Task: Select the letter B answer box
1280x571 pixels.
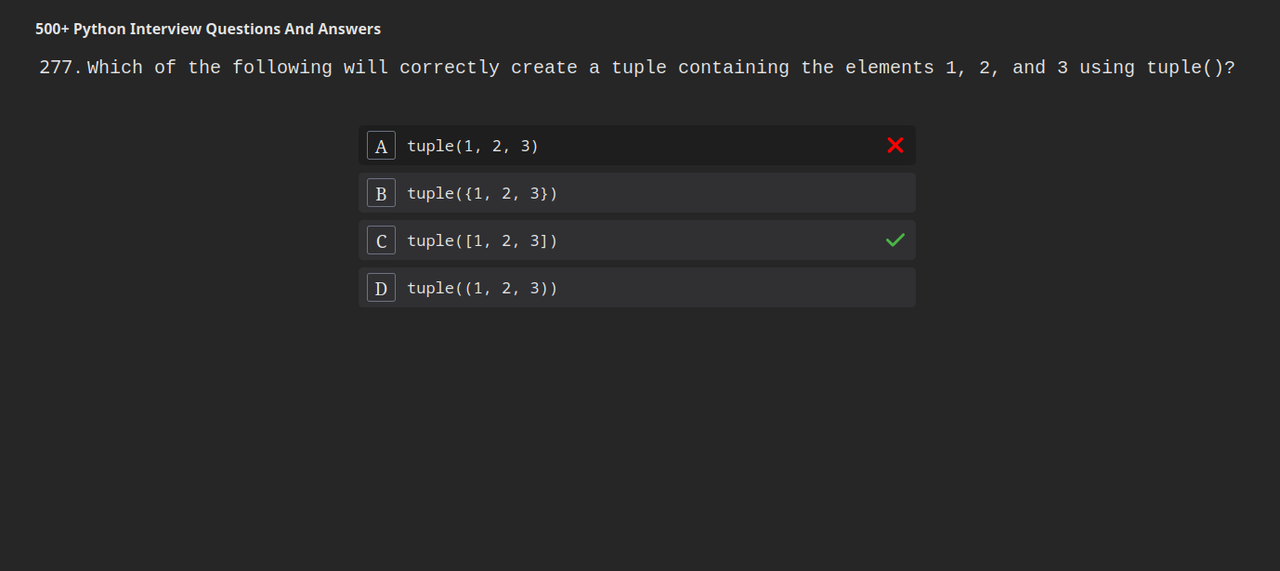Action: point(381,193)
